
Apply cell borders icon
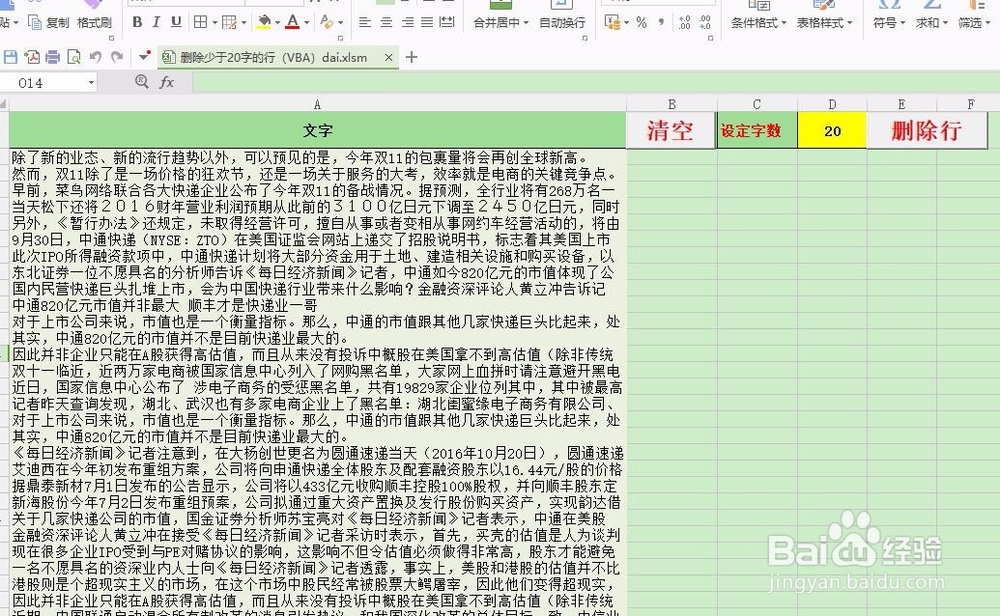click(200, 22)
